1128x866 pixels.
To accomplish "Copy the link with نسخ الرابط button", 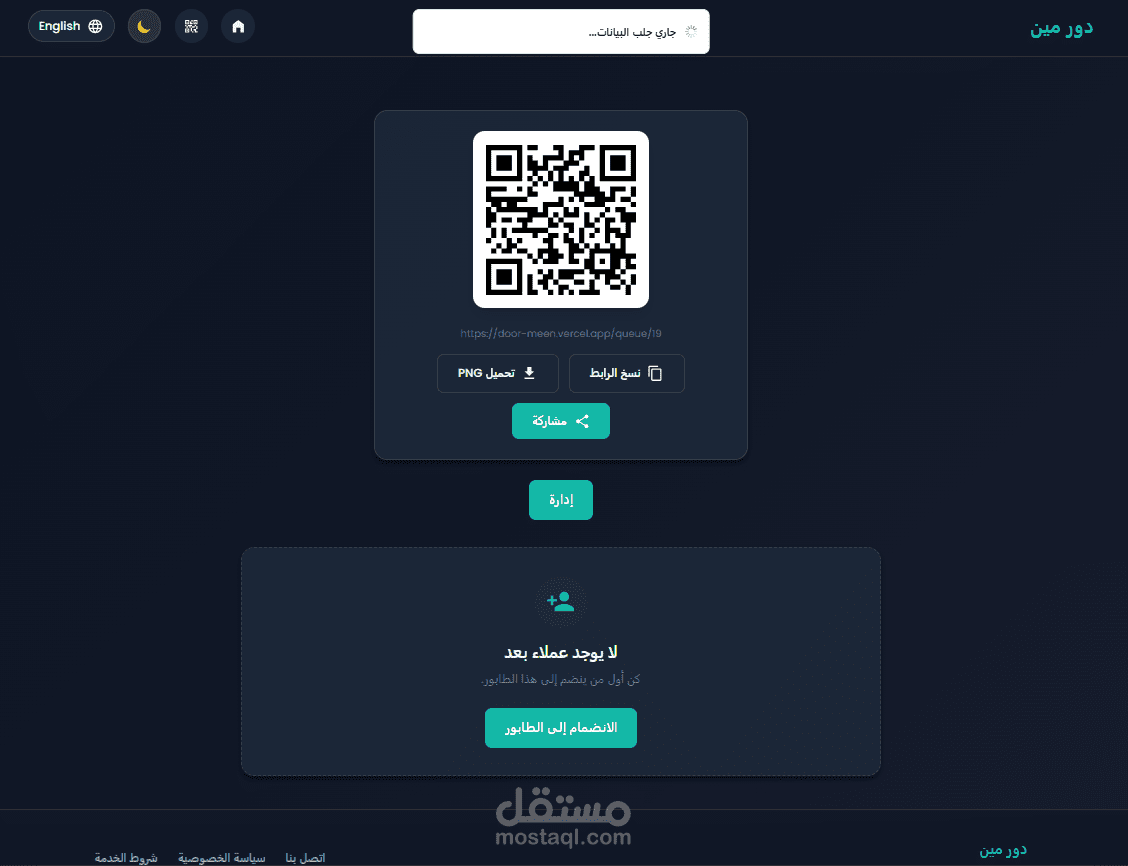I will pos(627,373).
